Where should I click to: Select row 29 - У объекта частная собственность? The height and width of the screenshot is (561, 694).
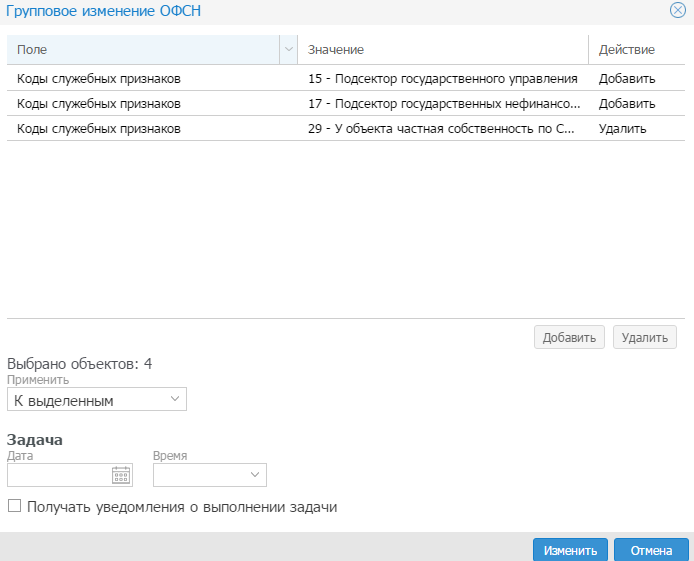click(x=346, y=128)
